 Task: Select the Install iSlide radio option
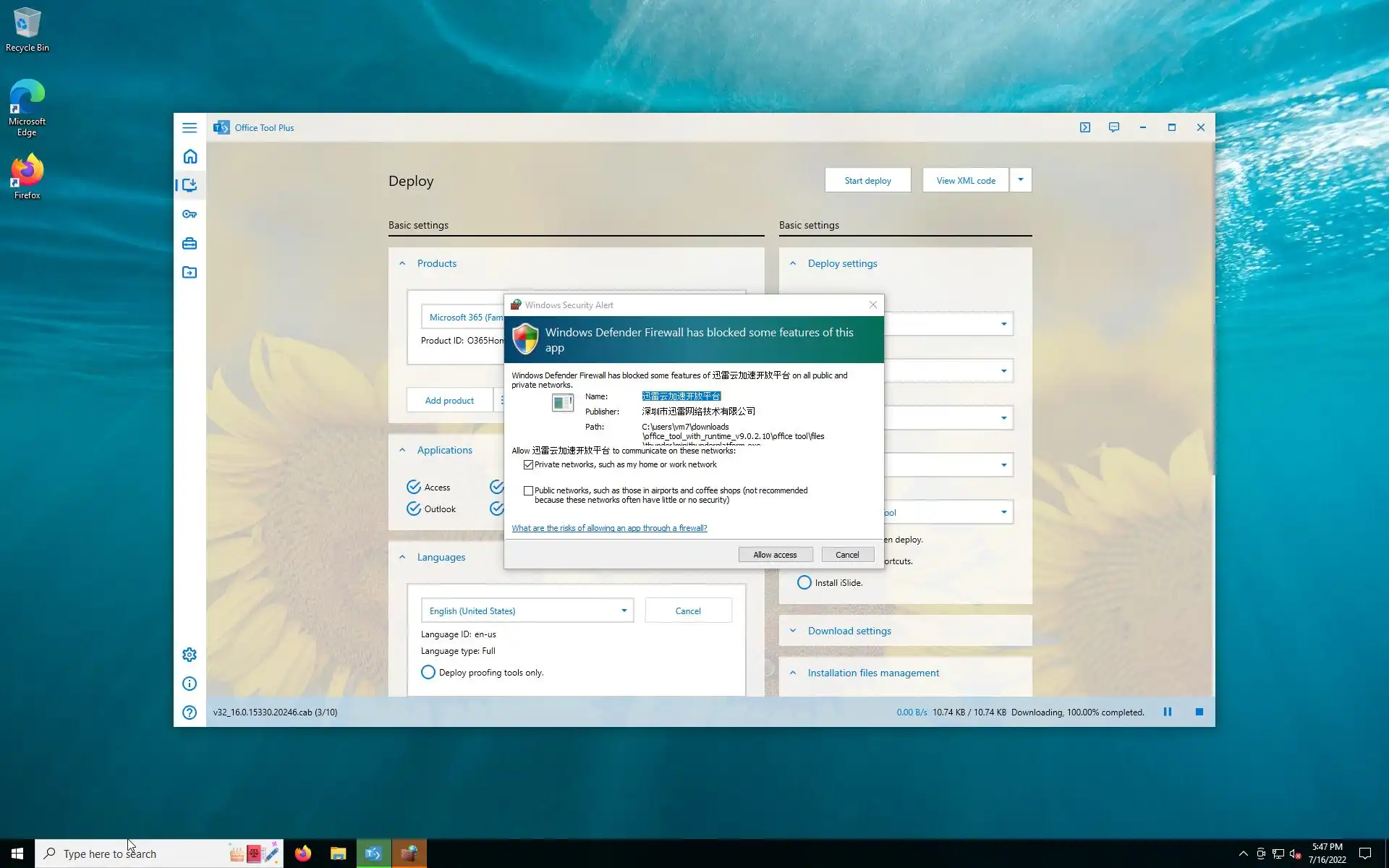tap(804, 582)
